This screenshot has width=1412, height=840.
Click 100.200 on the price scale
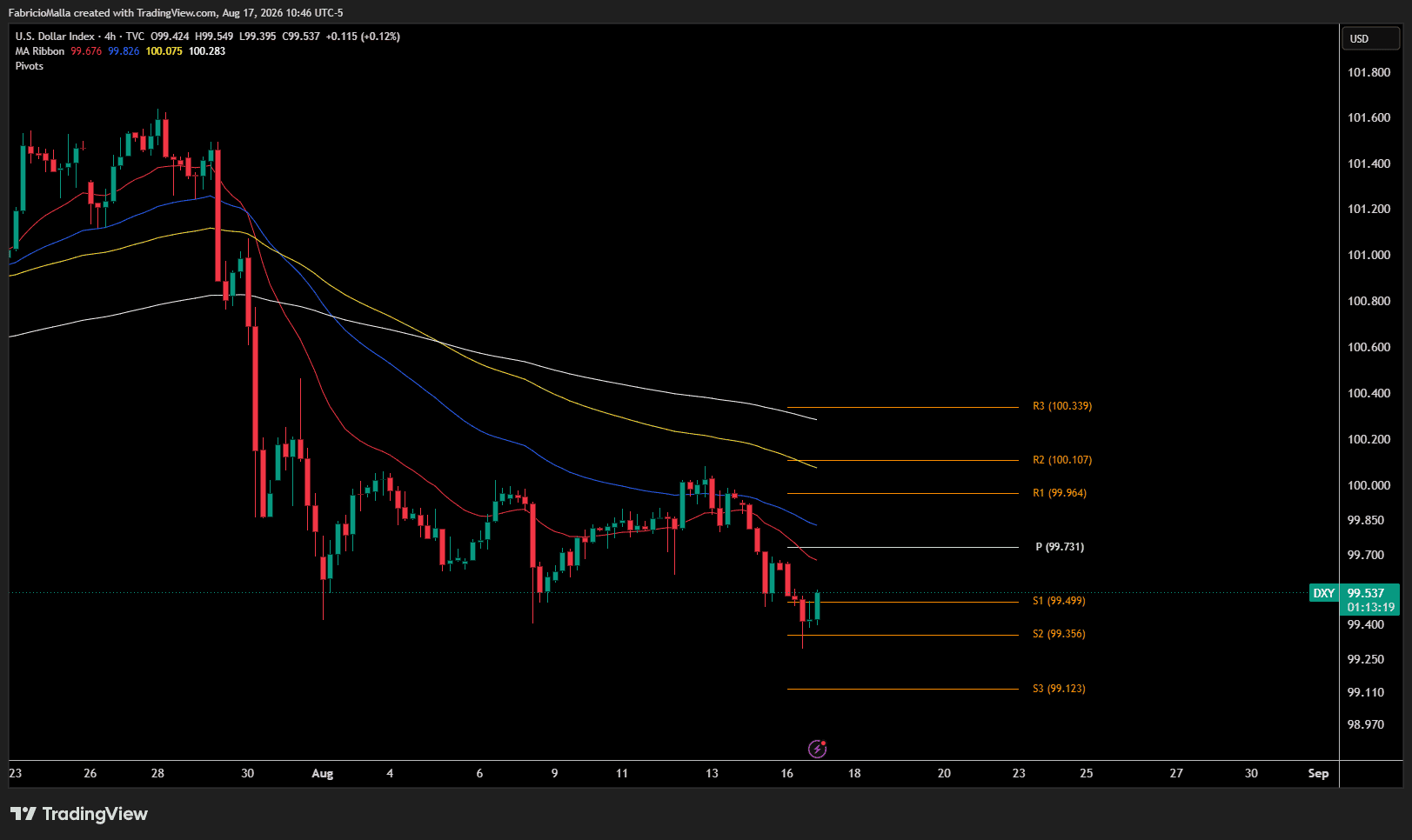1369,439
